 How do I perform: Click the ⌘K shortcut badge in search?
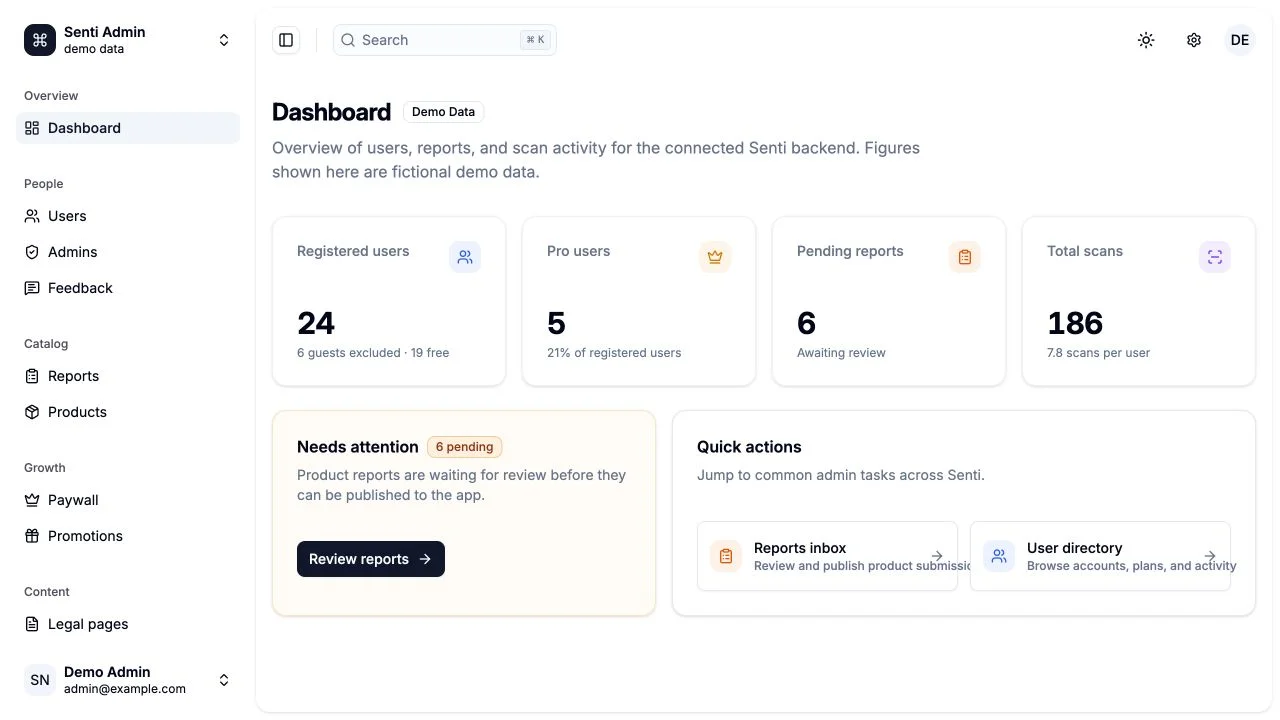pos(535,40)
